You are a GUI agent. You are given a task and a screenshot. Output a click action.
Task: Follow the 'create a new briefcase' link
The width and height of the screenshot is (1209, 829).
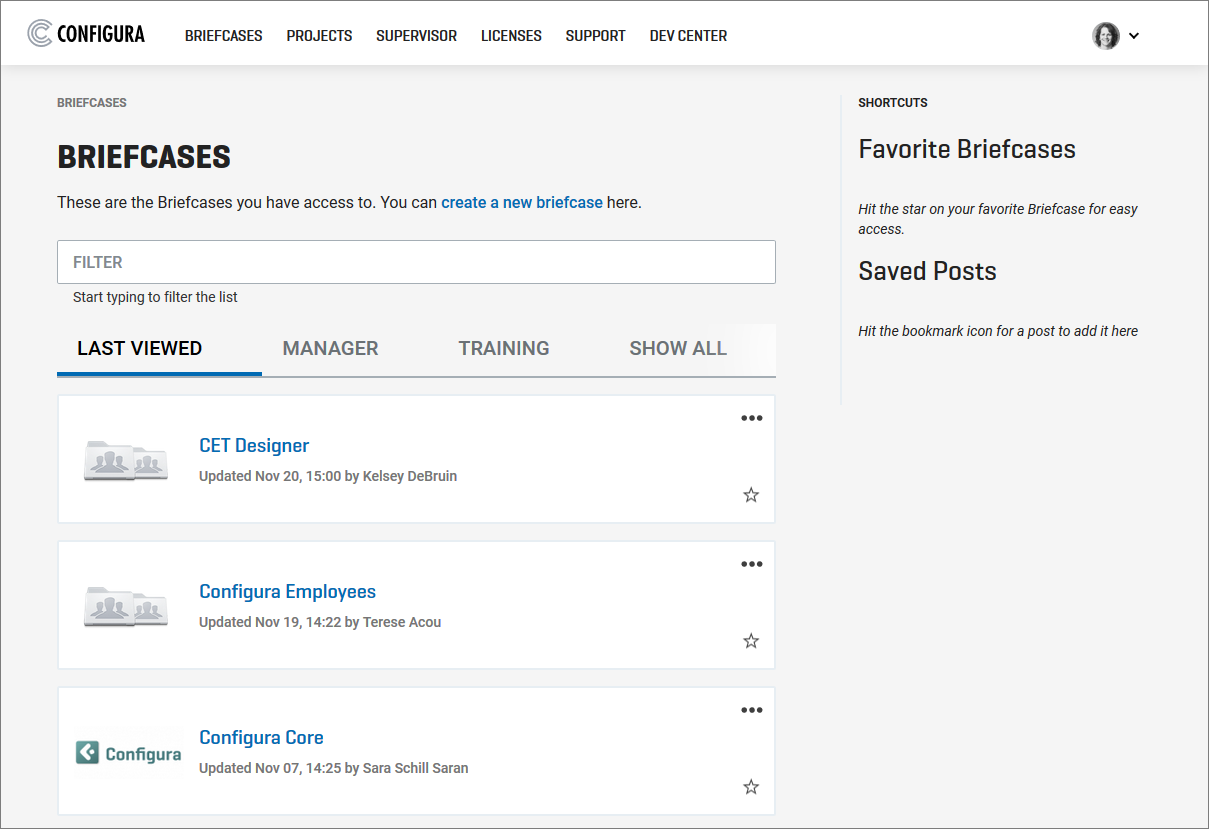point(522,202)
